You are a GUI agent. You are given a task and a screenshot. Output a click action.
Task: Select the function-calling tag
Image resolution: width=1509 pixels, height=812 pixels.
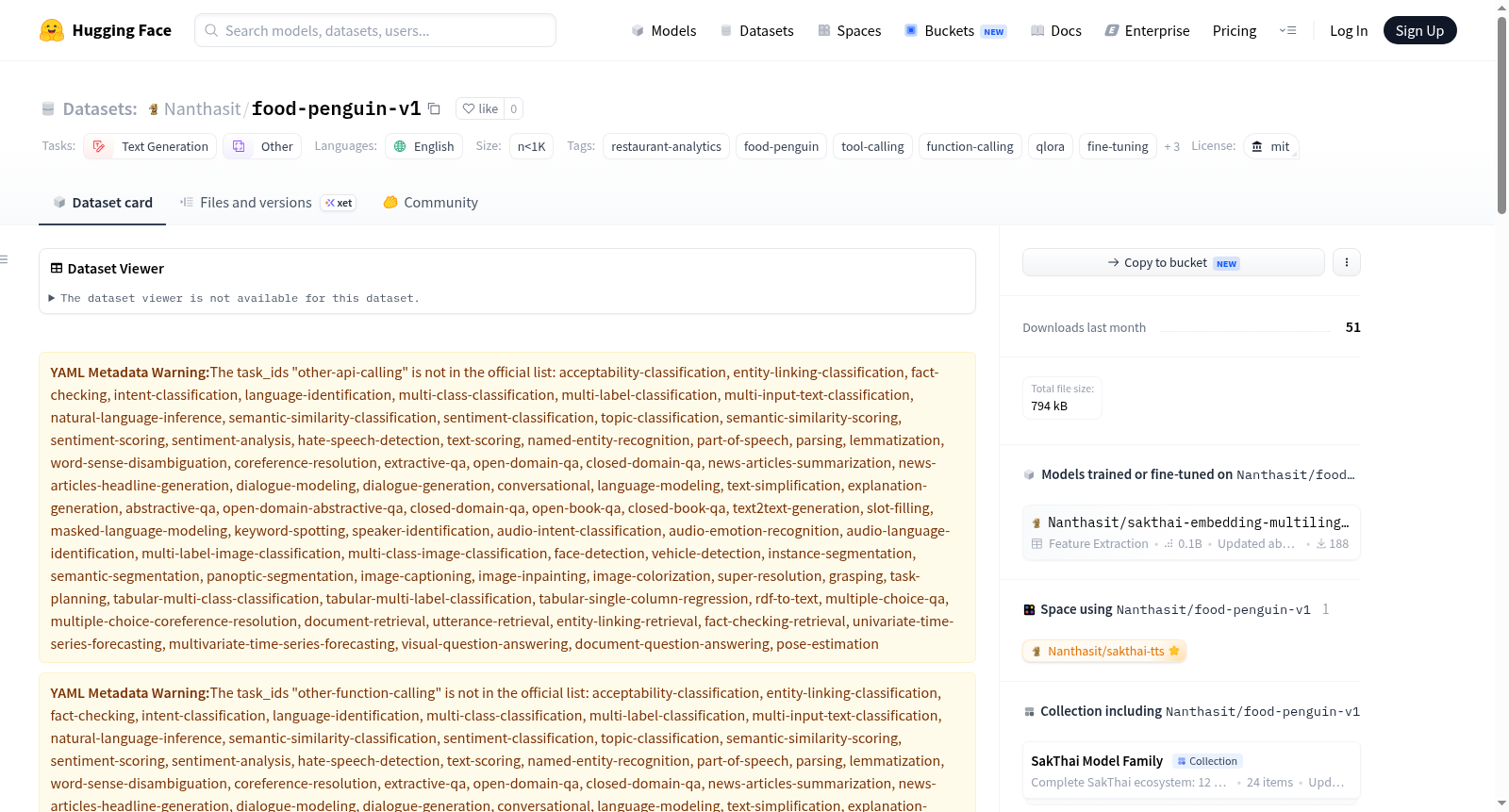(970, 146)
